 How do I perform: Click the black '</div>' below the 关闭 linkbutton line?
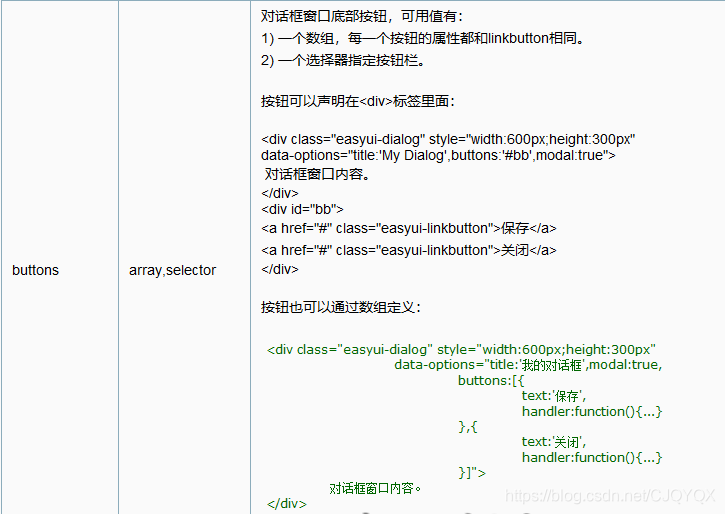pos(280,269)
